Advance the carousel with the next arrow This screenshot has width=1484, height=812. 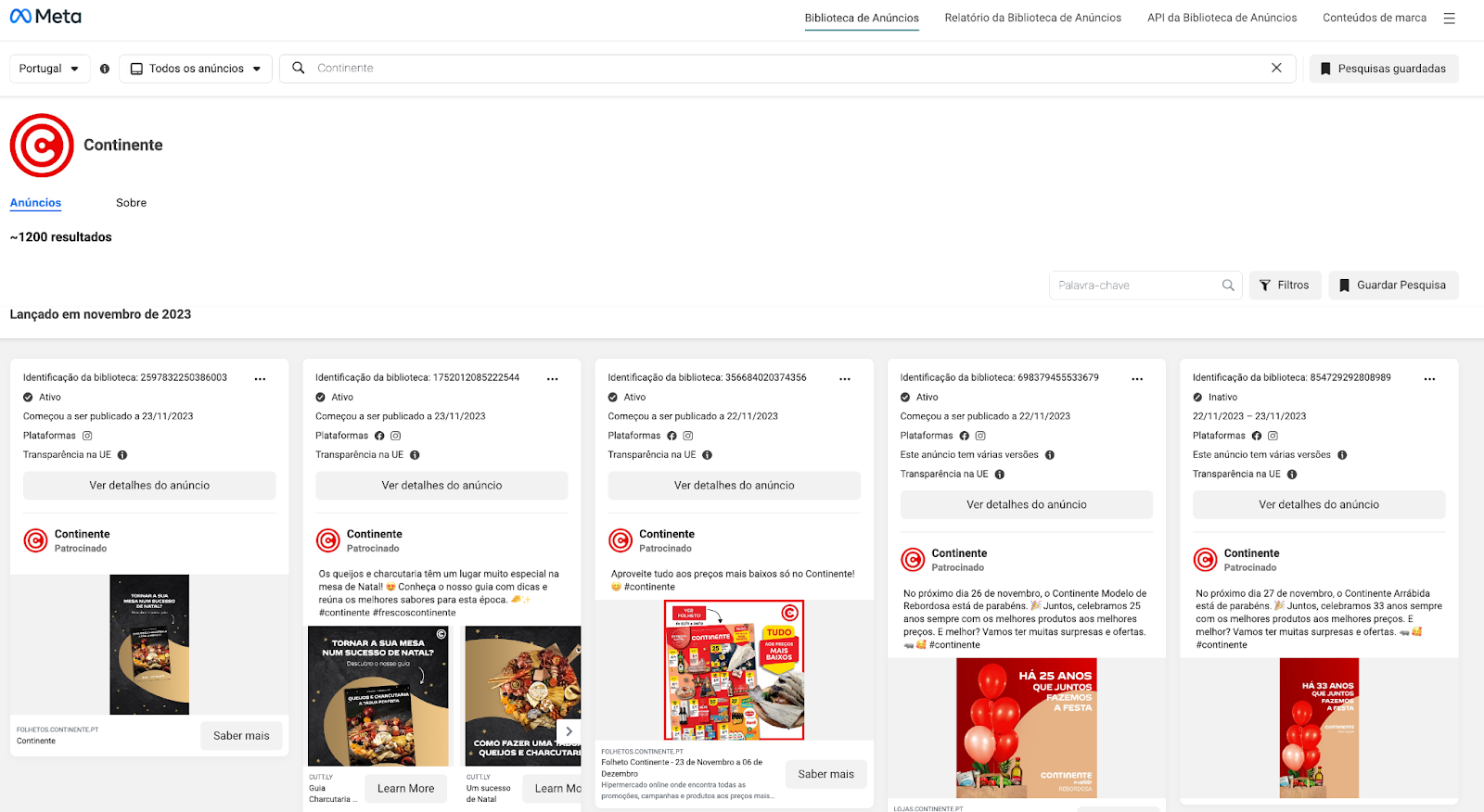[569, 731]
